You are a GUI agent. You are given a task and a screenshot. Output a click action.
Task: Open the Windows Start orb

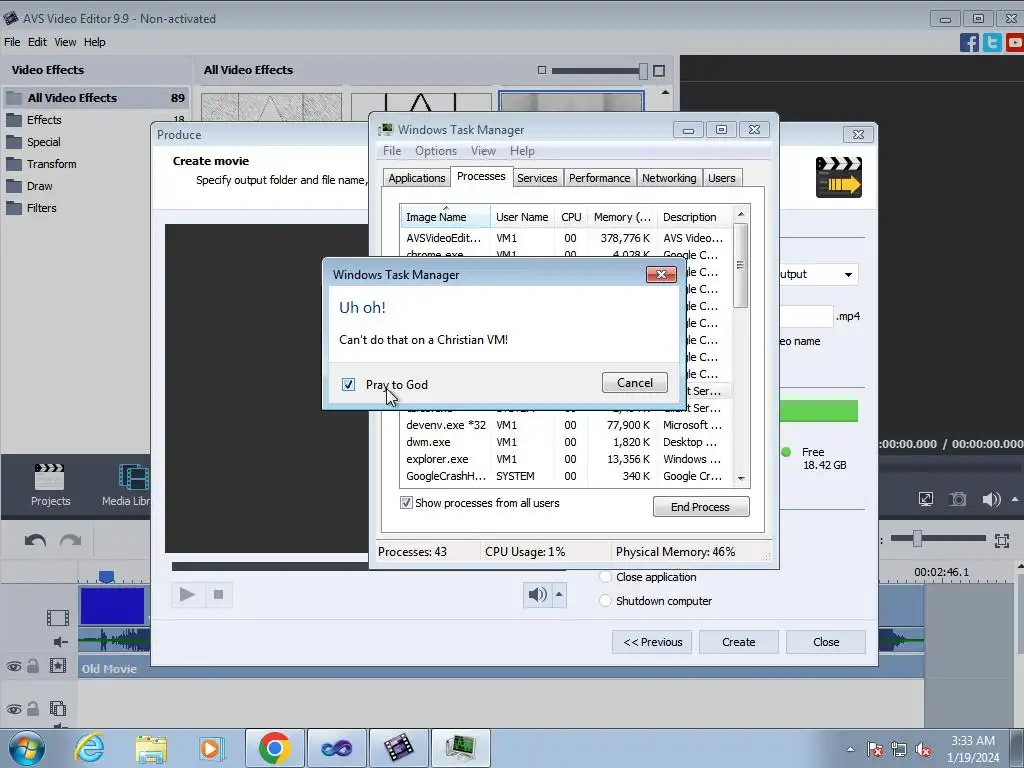coord(27,749)
